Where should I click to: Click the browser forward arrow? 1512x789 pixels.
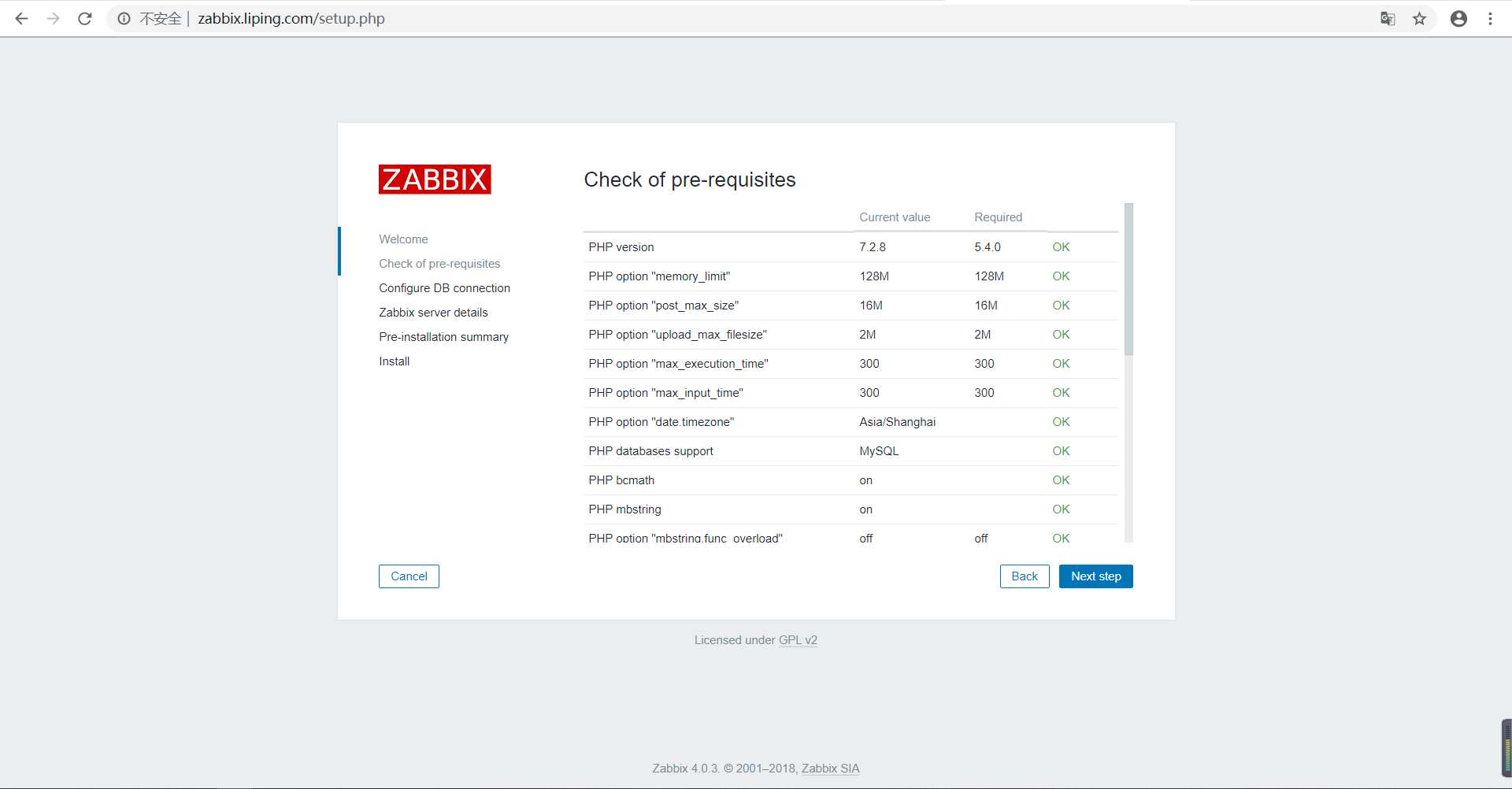click(53, 18)
